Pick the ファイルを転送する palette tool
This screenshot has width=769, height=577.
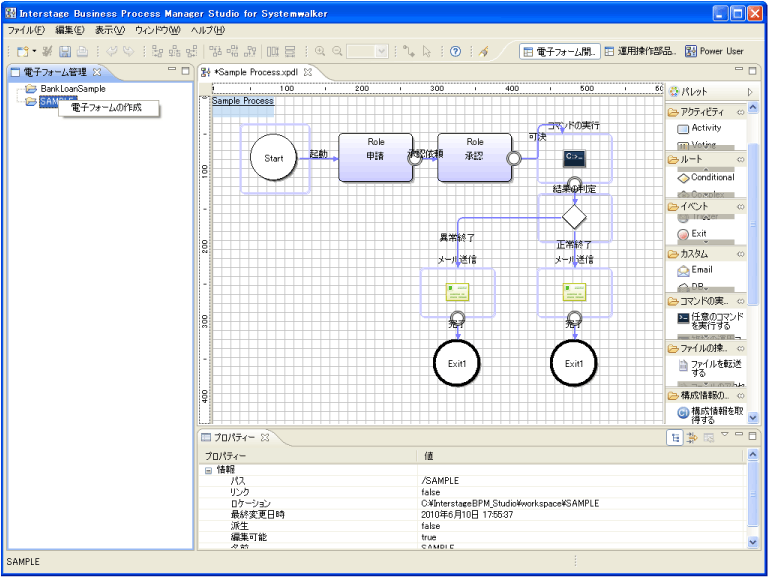(710, 368)
